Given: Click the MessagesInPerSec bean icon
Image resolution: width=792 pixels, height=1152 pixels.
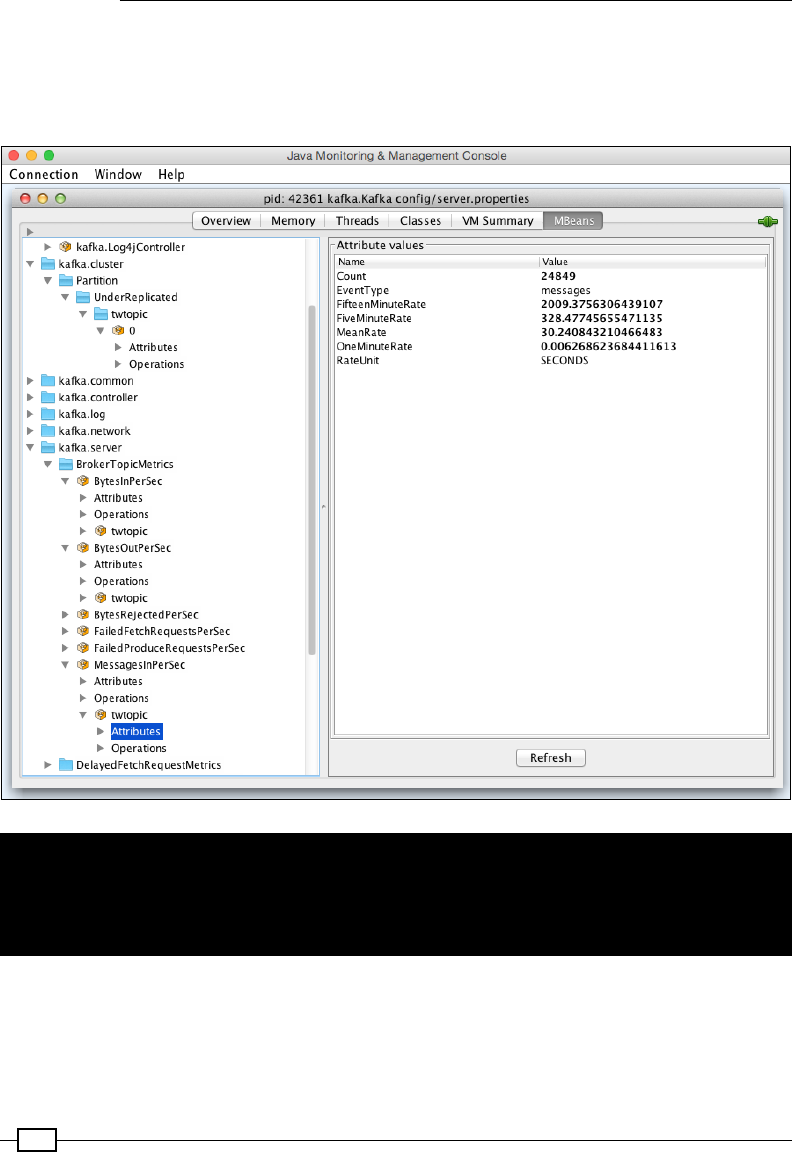Looking at the screenshot, I should (x=83, y=665).
